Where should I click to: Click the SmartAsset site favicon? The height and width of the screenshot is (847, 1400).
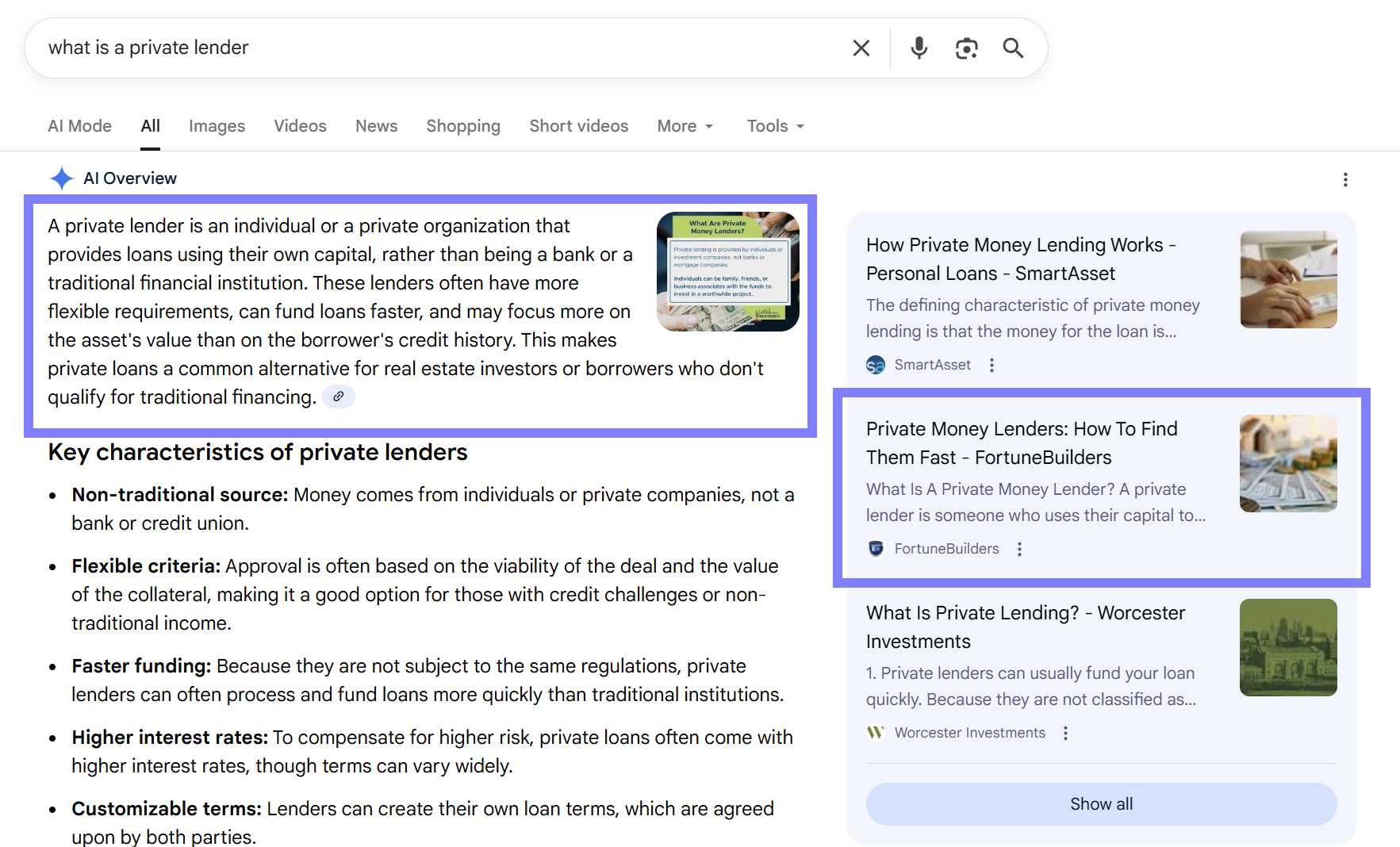pyautogui.click(x=876, y=365)
